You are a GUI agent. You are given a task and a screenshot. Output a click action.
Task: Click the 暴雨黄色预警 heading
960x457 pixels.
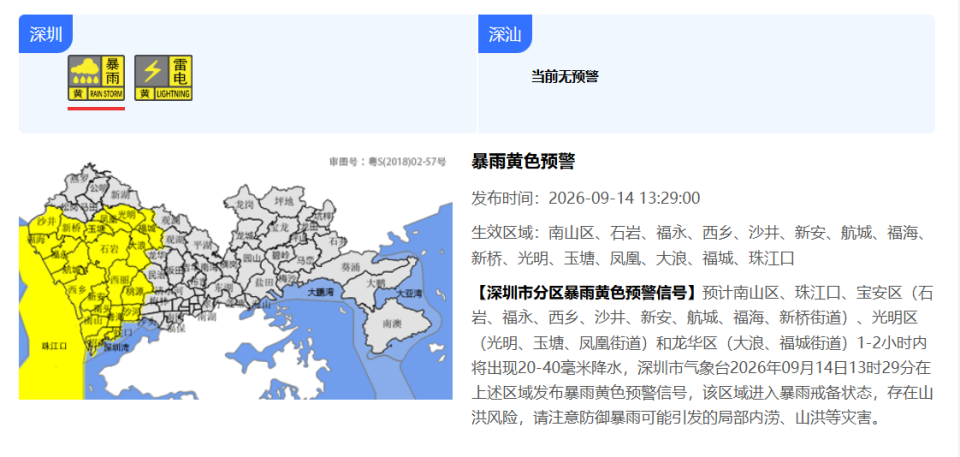click(x=523, y=162)
